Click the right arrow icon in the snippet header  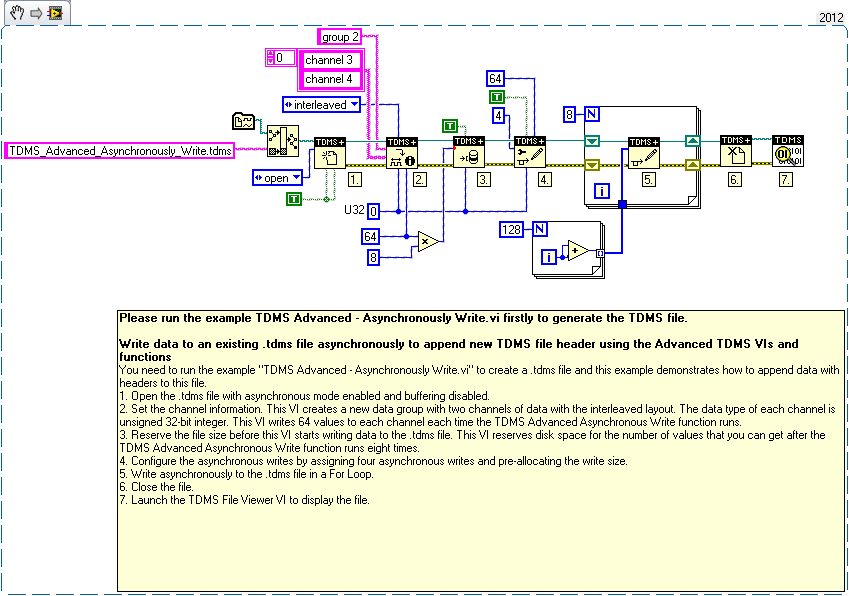pyautogui.click(x=36, y=13)
